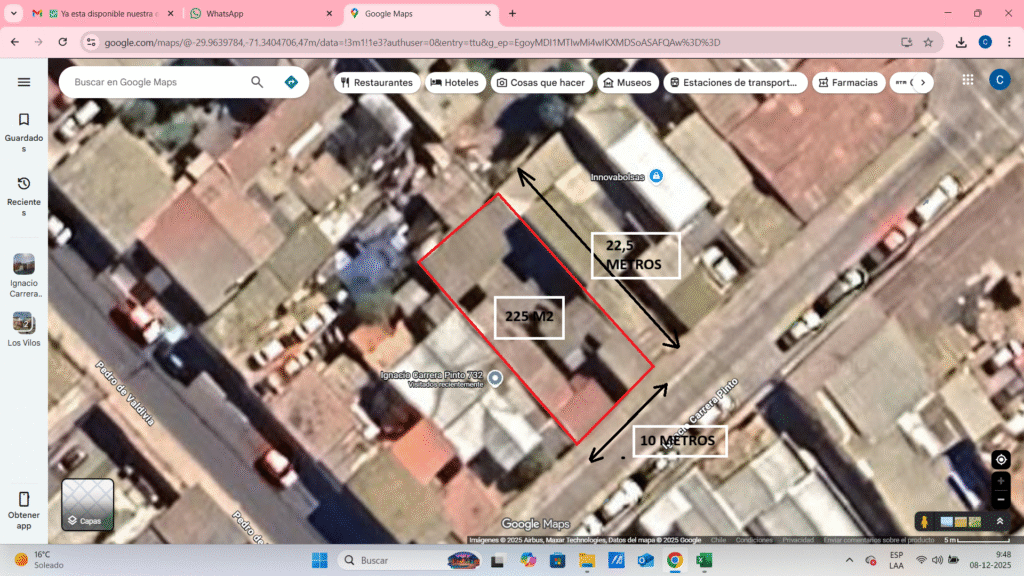1024x576 pixels.
Task: Expand hidden system tray icons
Action: 849,560
